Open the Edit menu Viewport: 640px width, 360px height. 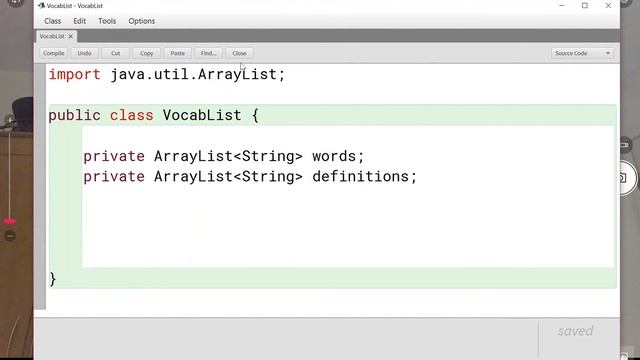[x=80, y=21]
